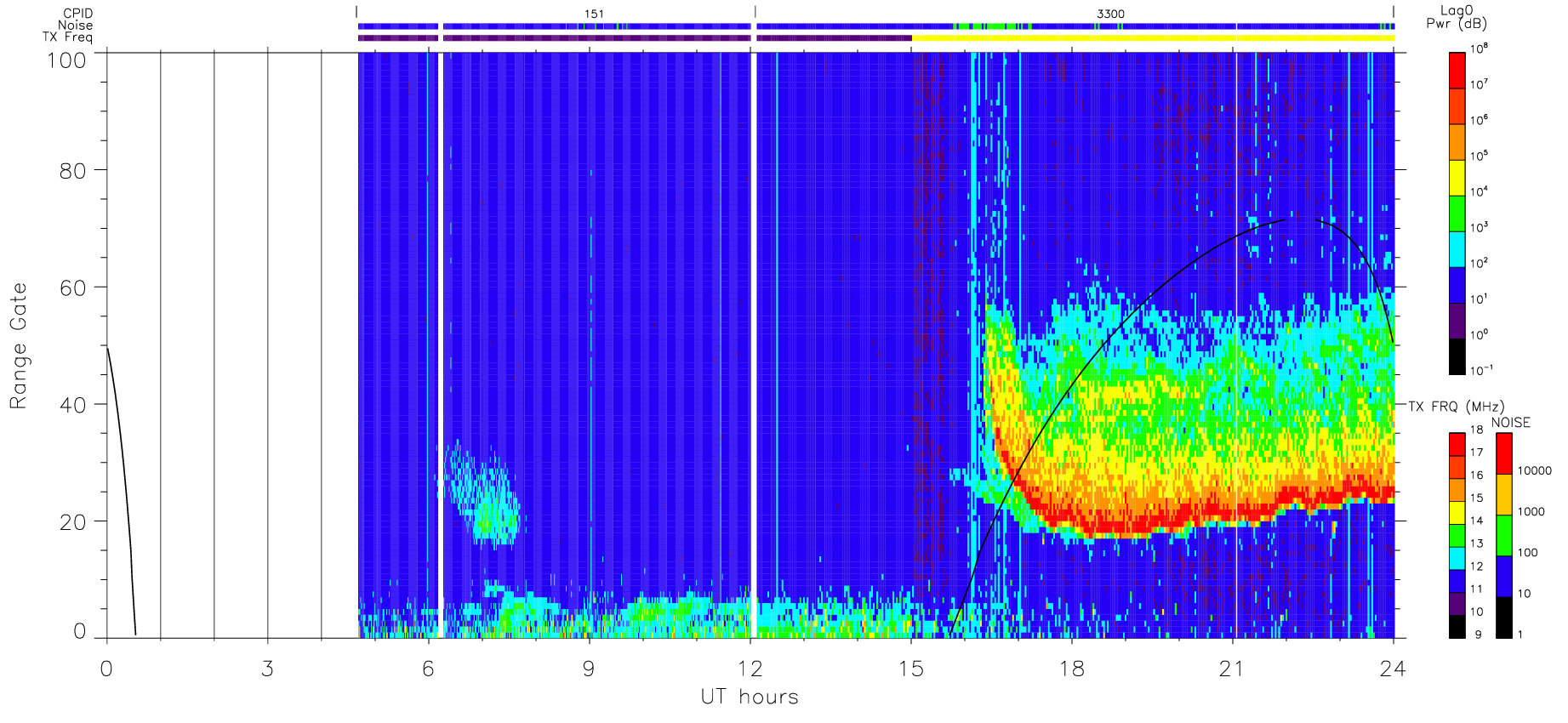1568x723 pixels.
Task: Click the NOISE legend value '100'
Action: click(x=1528, y=552)
